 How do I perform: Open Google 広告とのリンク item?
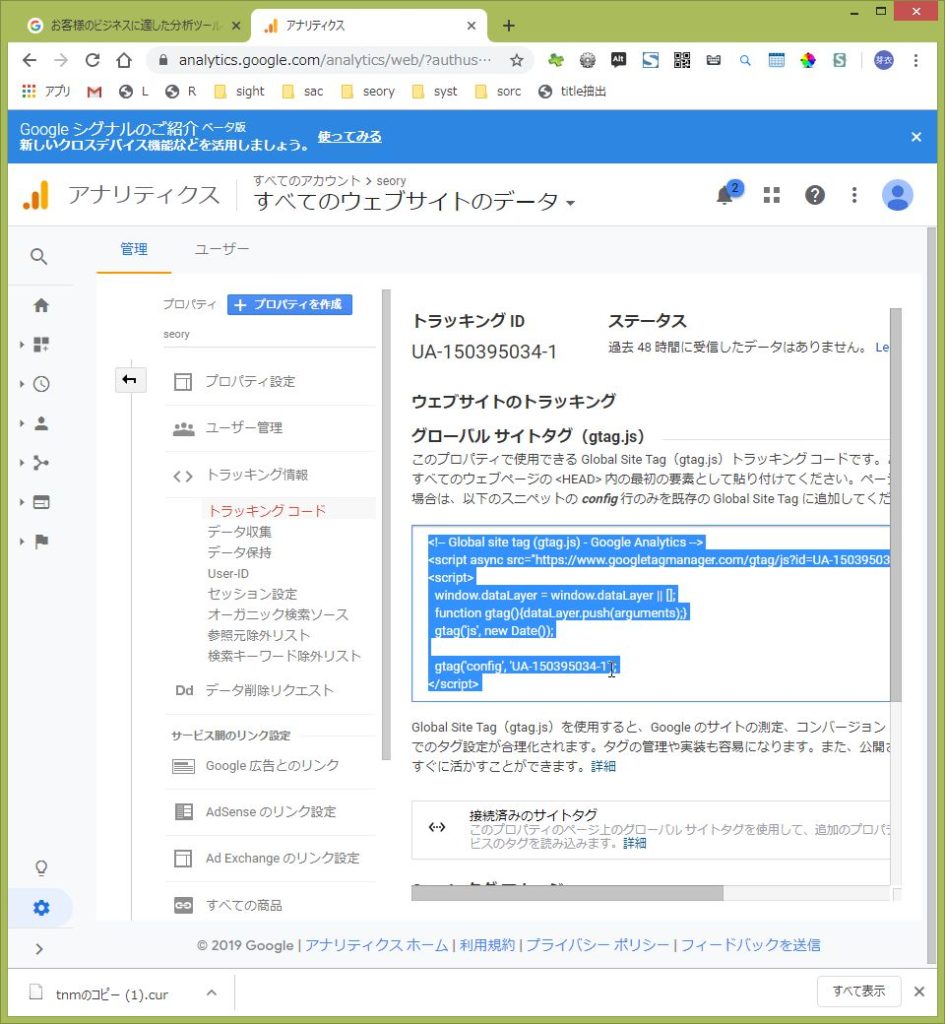click(272, 765)
